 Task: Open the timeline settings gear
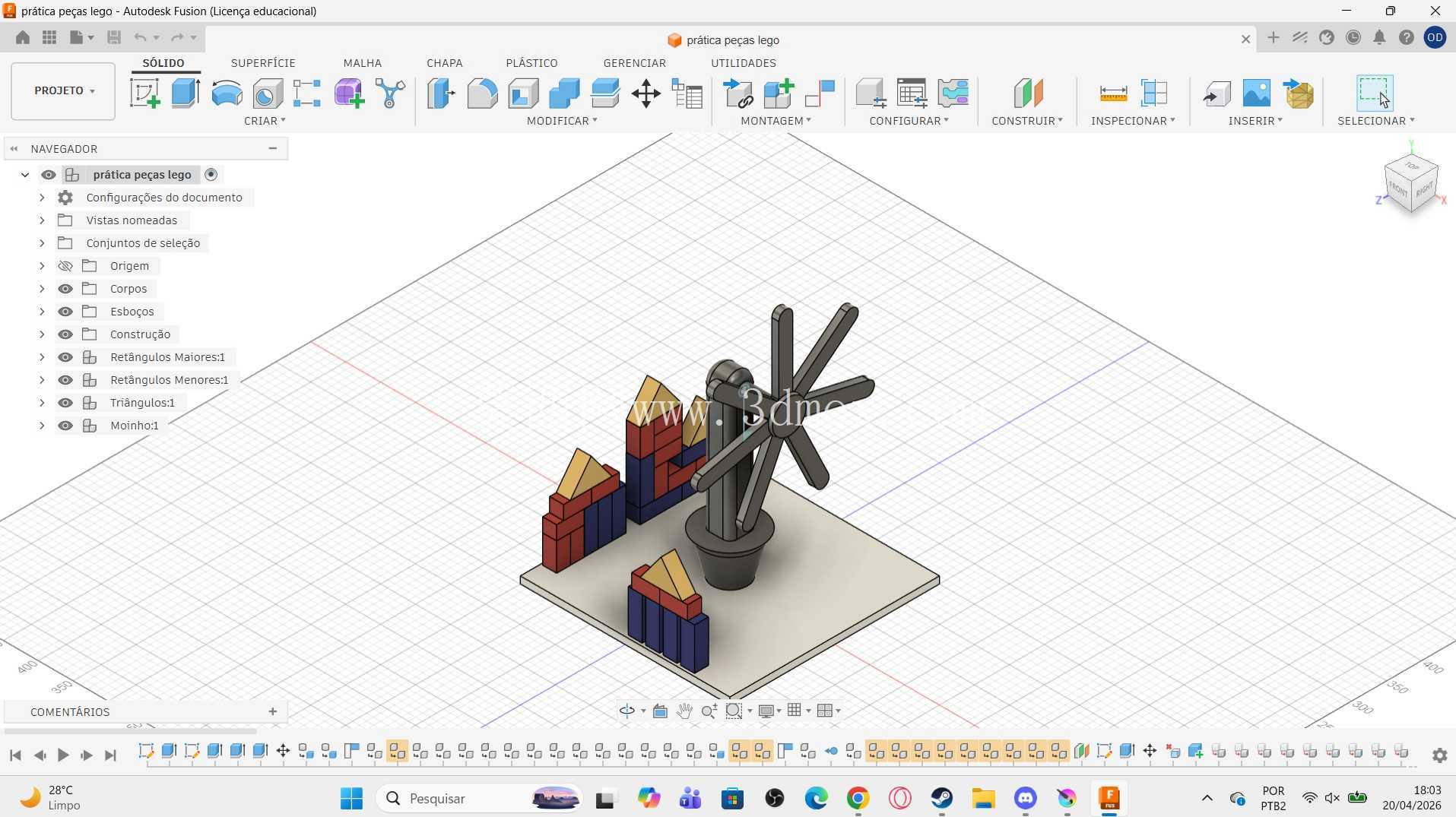click(x=1439, y=755)
